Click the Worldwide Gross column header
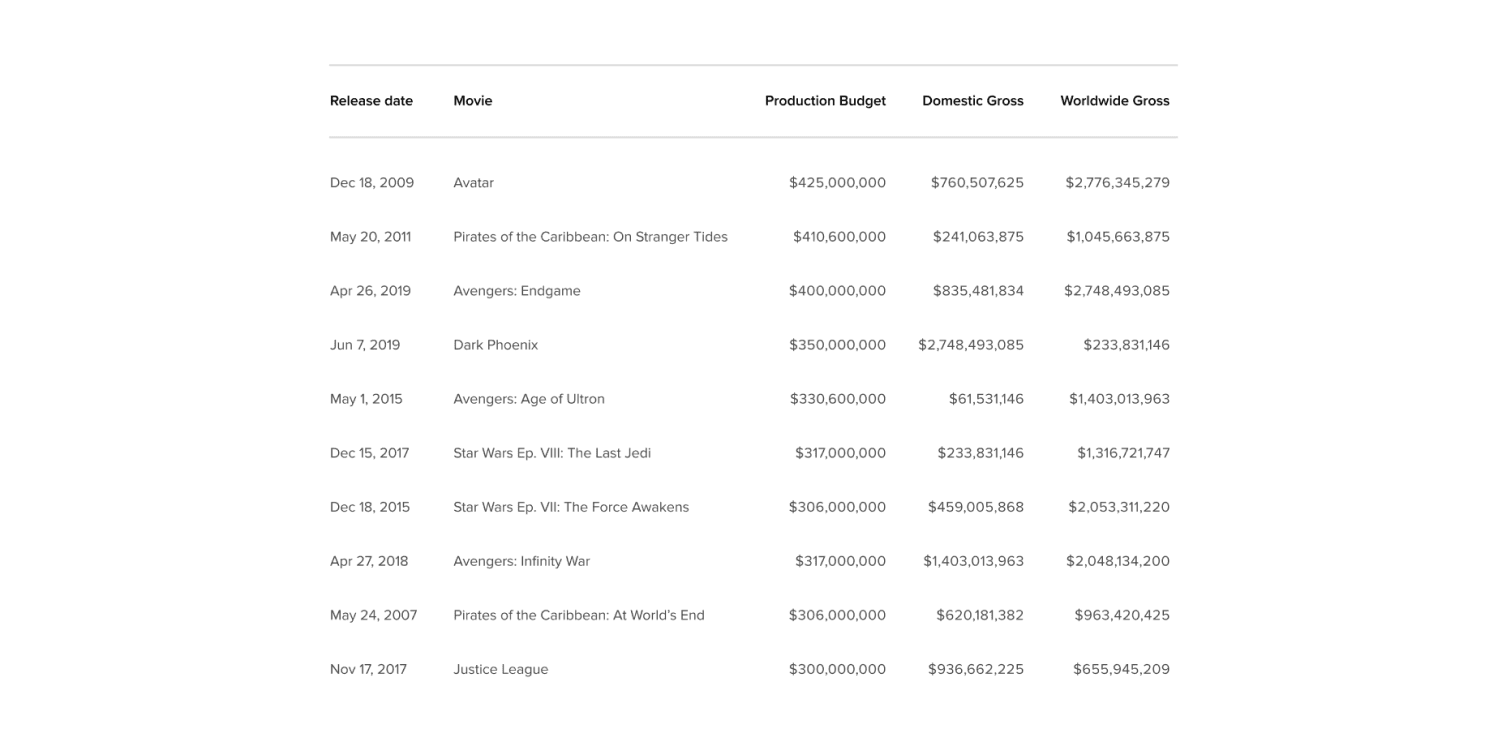Viewport: 1502px width, 751px height. coord(1115,101)
